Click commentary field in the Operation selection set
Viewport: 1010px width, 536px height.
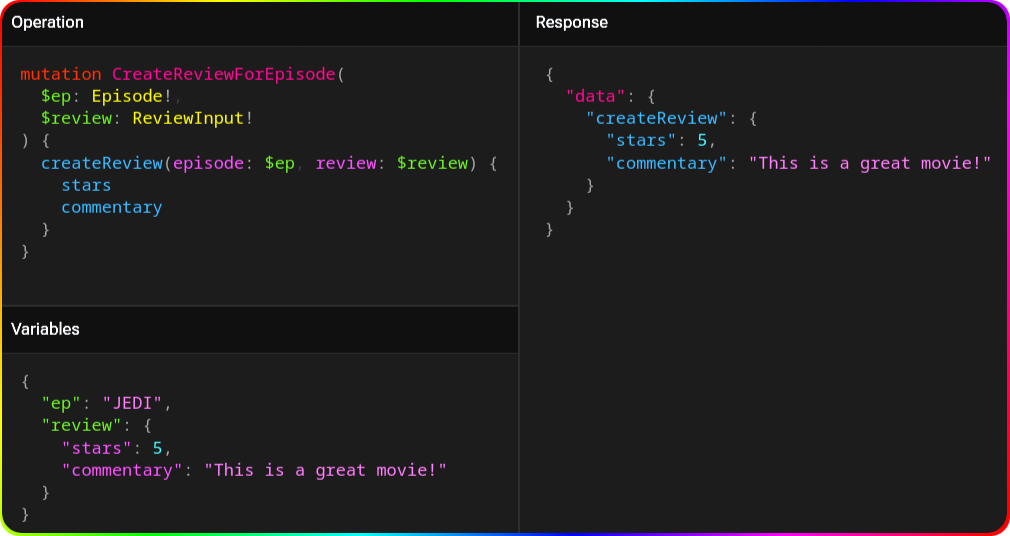pyautogui.click(x=111, y=207)
